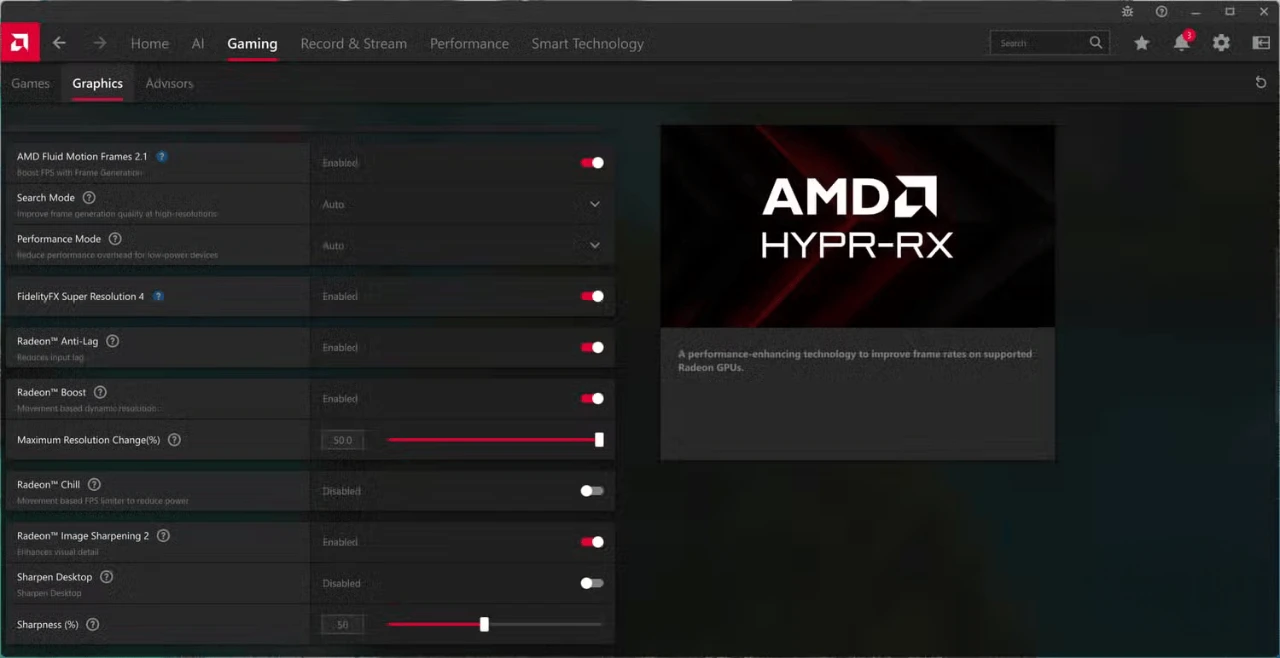The width and height of the screenshot is (1280, 658).
Task: Click the FidelityFX Super Resolution 4 help badge
Action: point(158,296)
